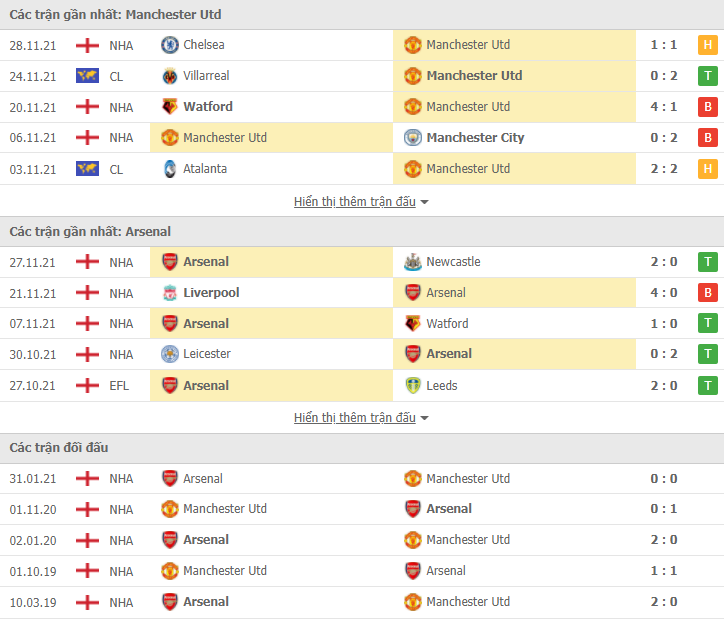Screen dimensions: 724x619
Task: Select the 31.01.21 Arsenal head-to-head row
Action: pyautogui.click(x=362, y=479)
